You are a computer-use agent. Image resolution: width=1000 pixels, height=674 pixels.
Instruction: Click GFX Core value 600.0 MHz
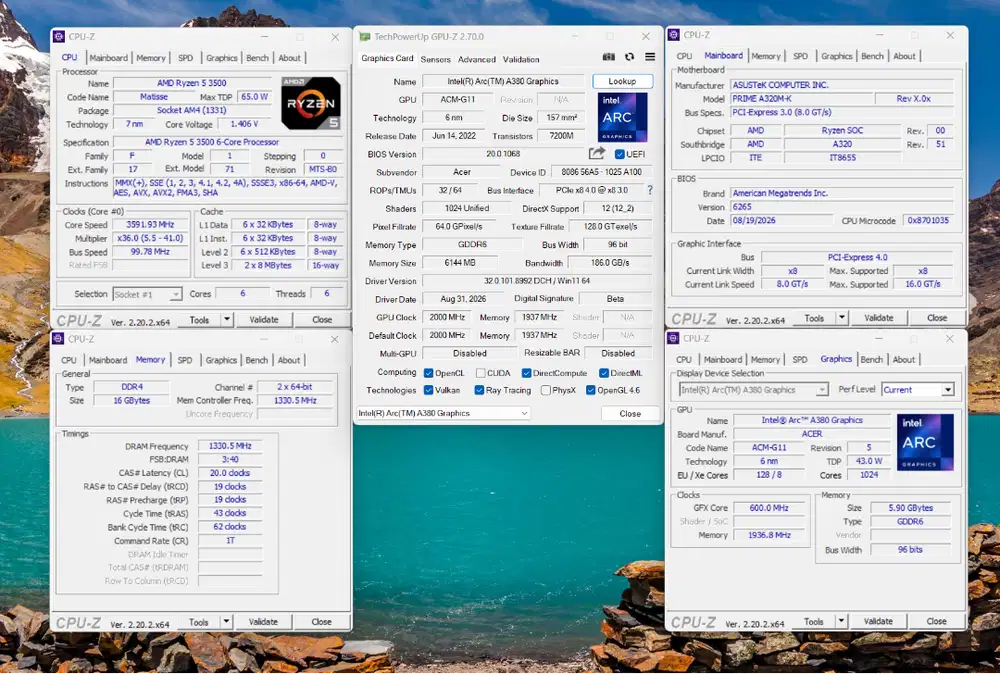tap(769, 508)
